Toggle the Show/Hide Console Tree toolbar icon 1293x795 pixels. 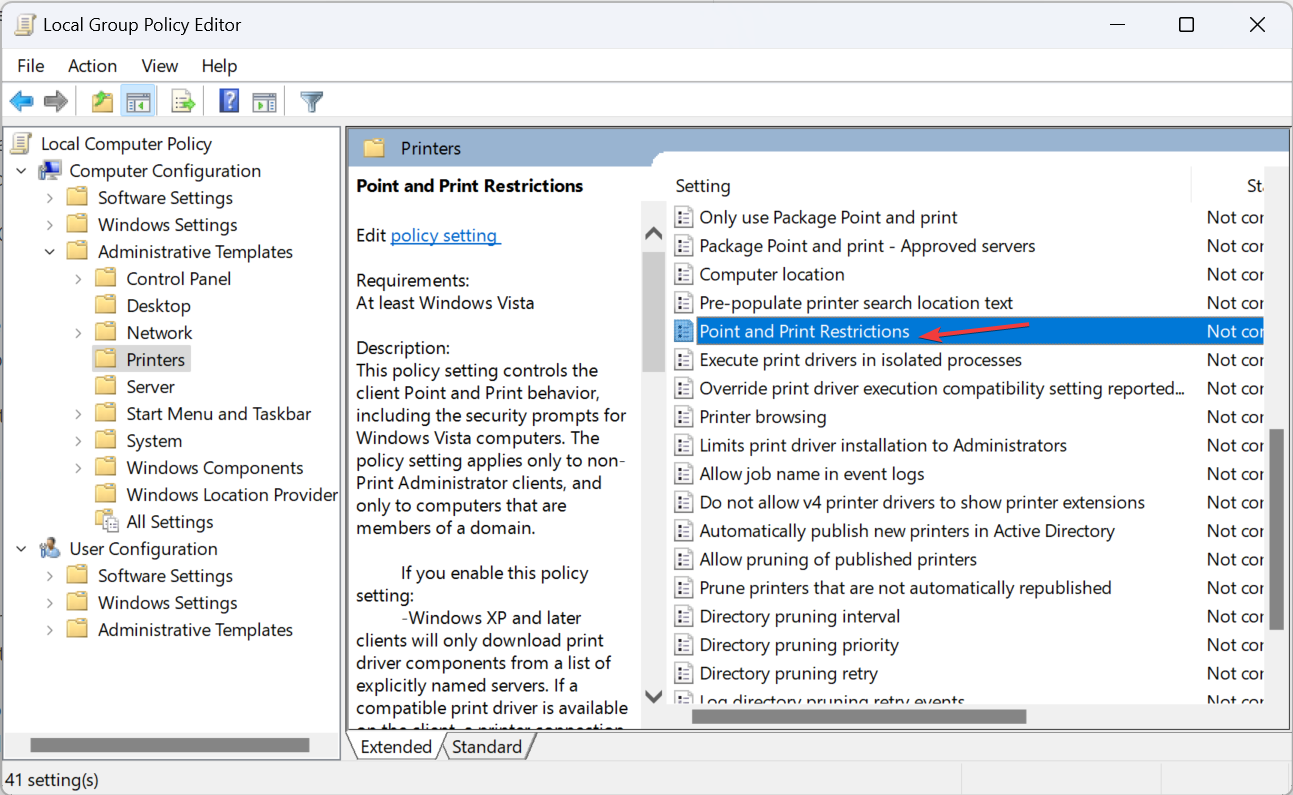click(x=137, y=101)
